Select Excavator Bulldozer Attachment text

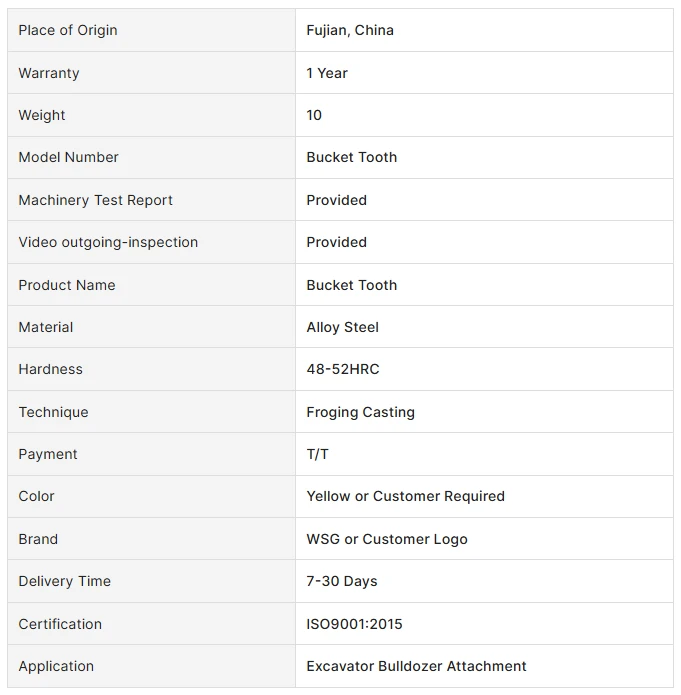(416, 666)
